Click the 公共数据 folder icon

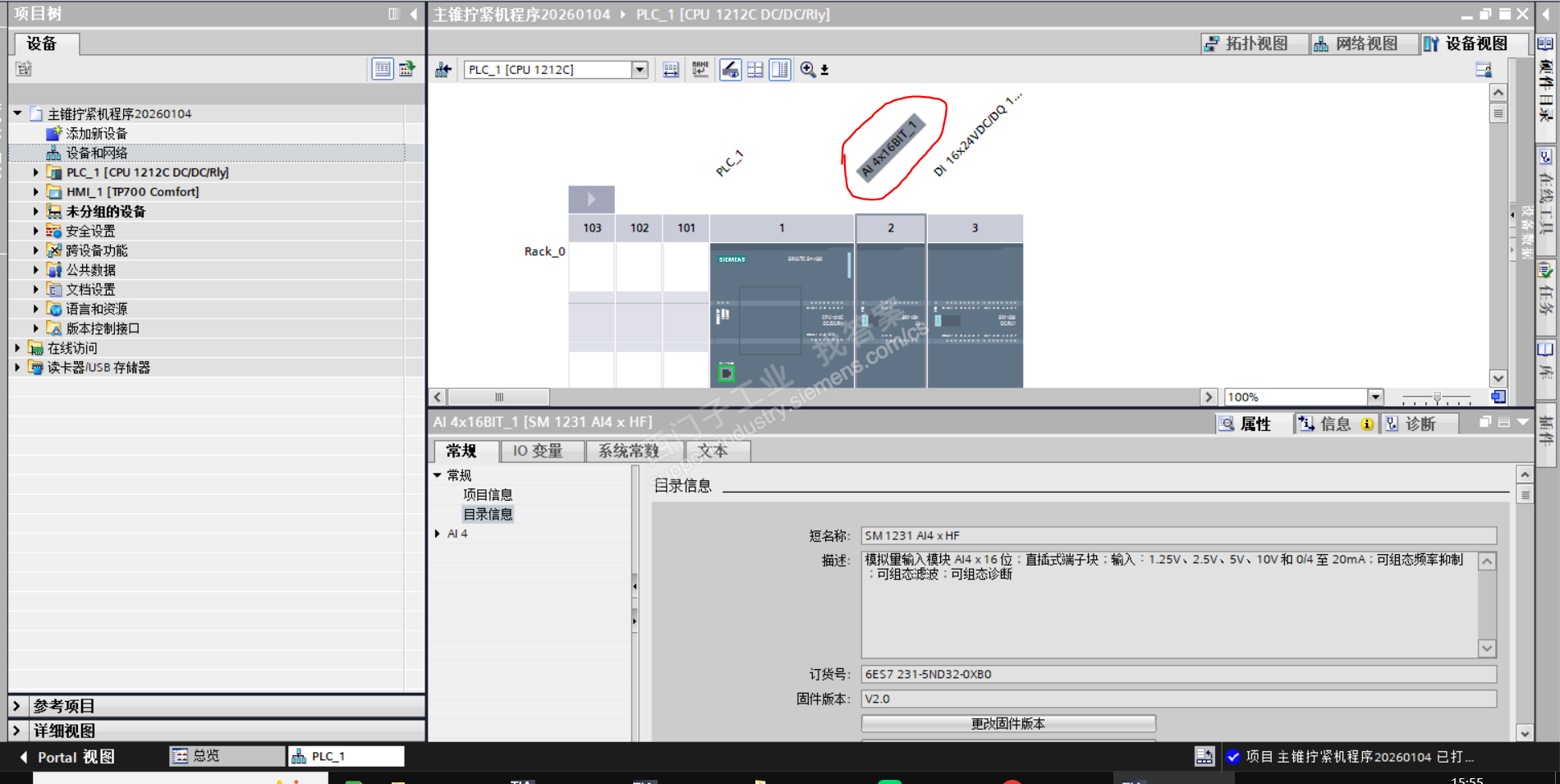coord(54,270)
